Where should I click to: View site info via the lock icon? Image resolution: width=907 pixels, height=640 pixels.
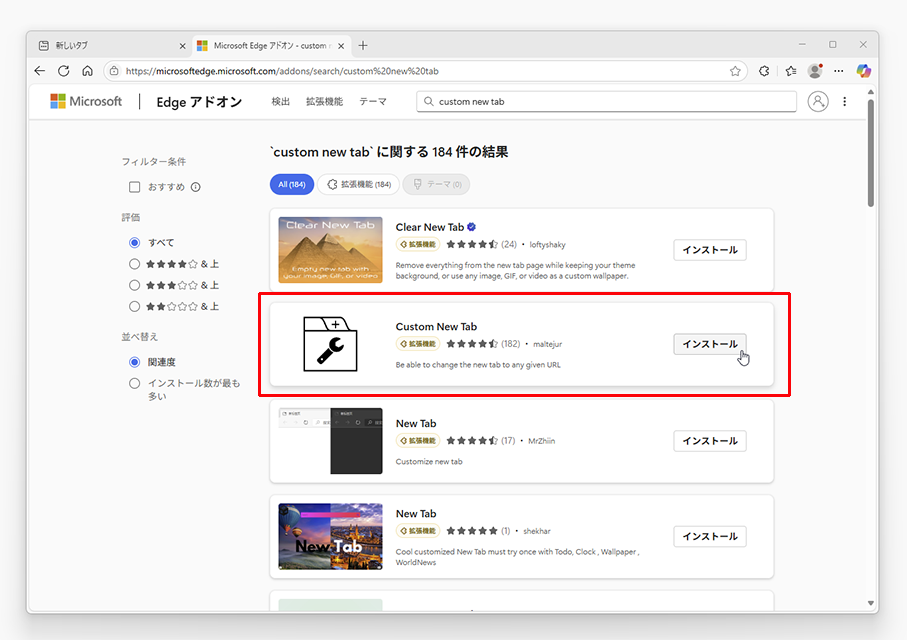(x=115, y=71)
